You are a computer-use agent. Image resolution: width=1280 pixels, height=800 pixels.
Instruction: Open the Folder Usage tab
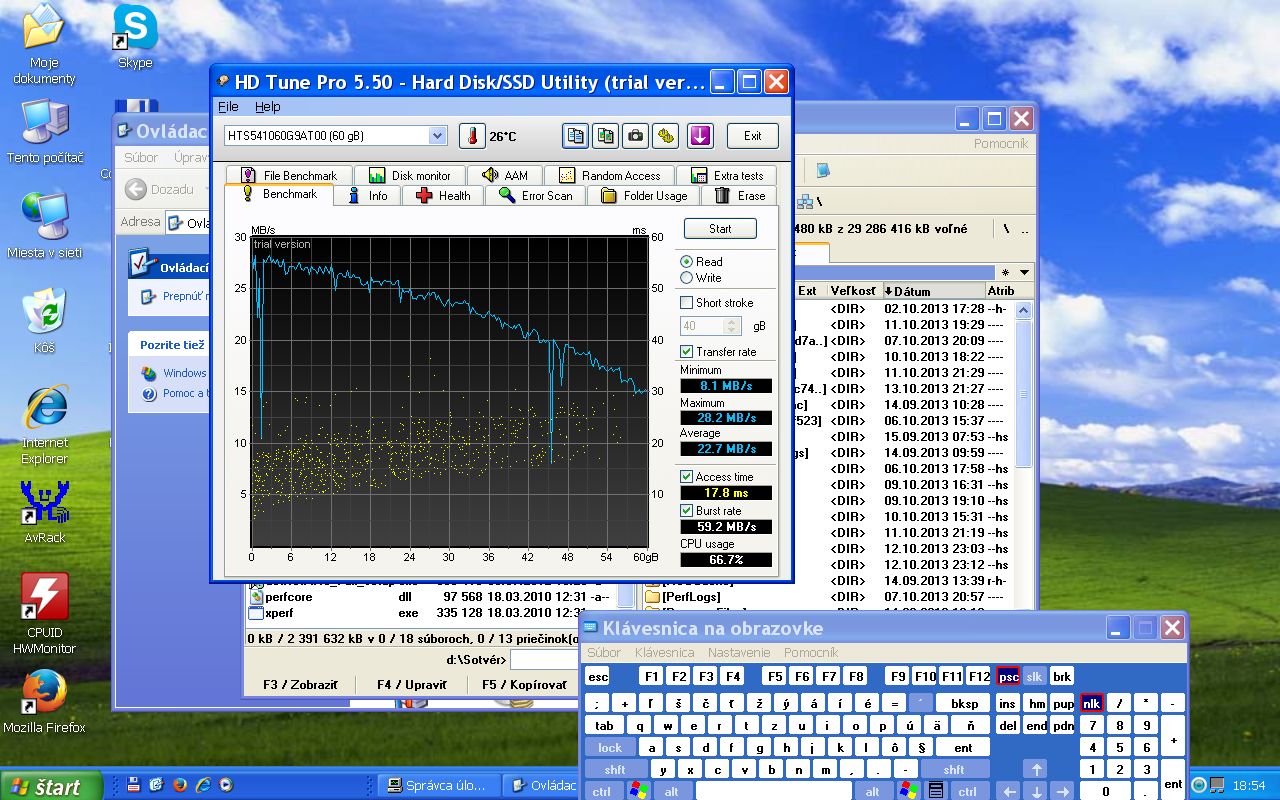(644, 196)
